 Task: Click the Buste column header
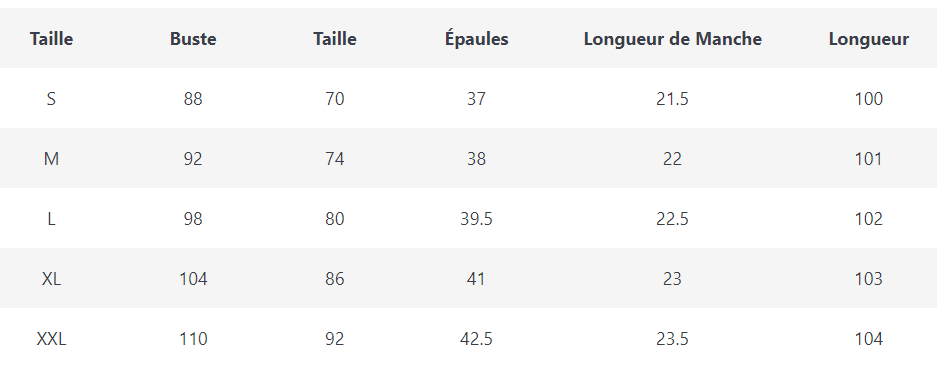pos(193,39)
